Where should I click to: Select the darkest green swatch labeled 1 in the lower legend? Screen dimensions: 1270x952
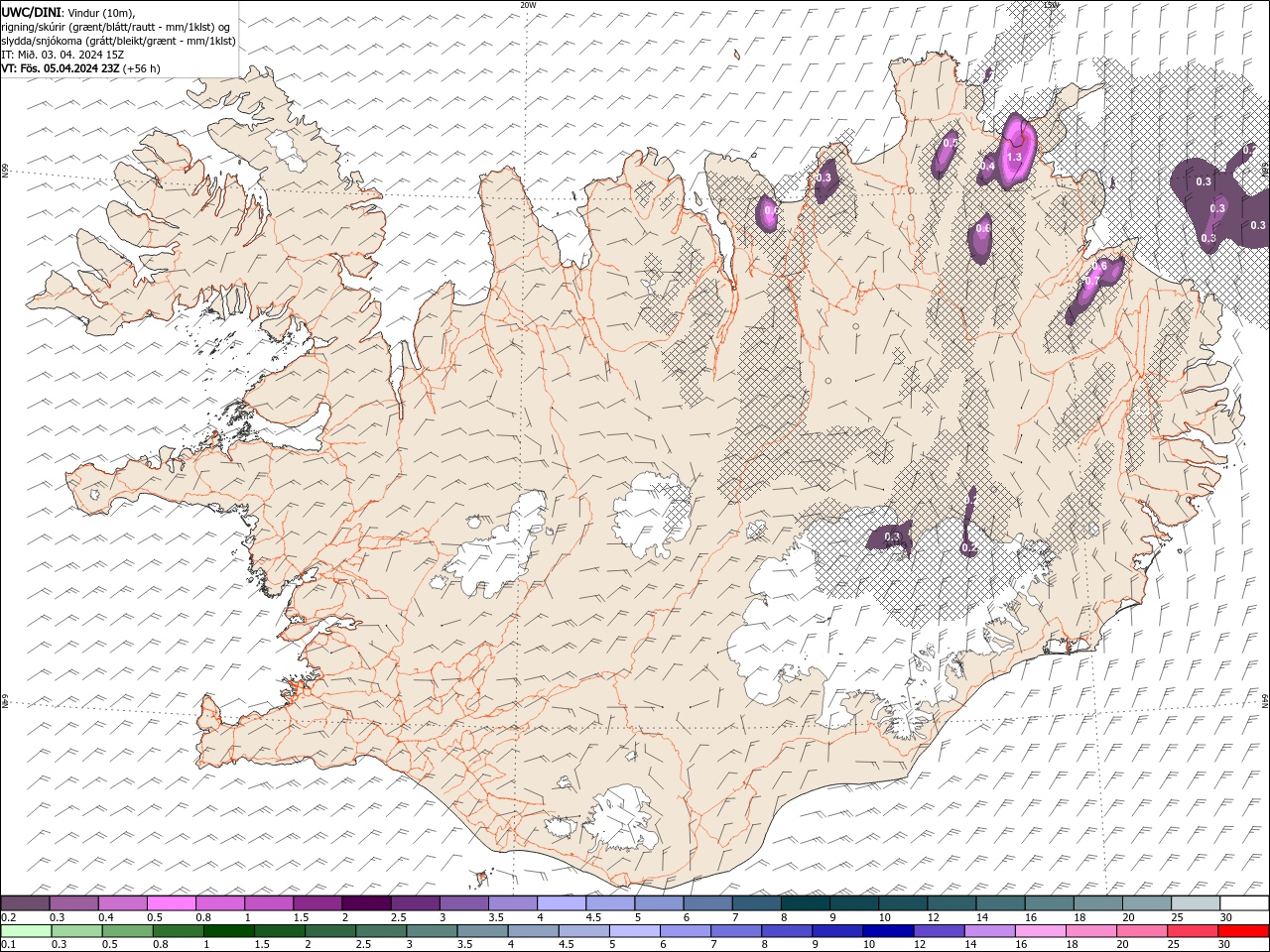[x=228, y=931]
